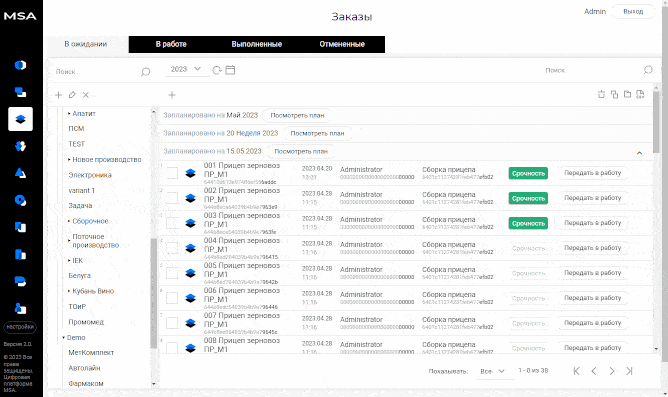Select Электроника in the tree

coord(90,175)
